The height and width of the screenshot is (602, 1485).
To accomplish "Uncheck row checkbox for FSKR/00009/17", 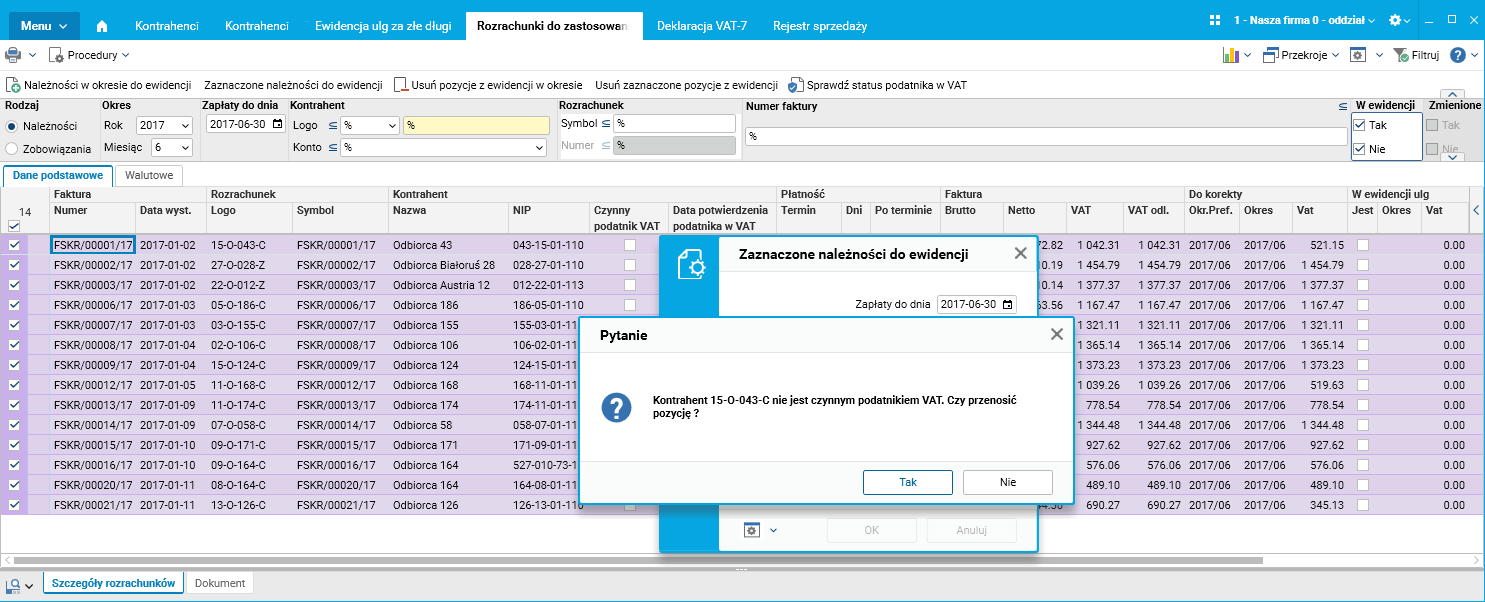I will click(x=14, y=365).
